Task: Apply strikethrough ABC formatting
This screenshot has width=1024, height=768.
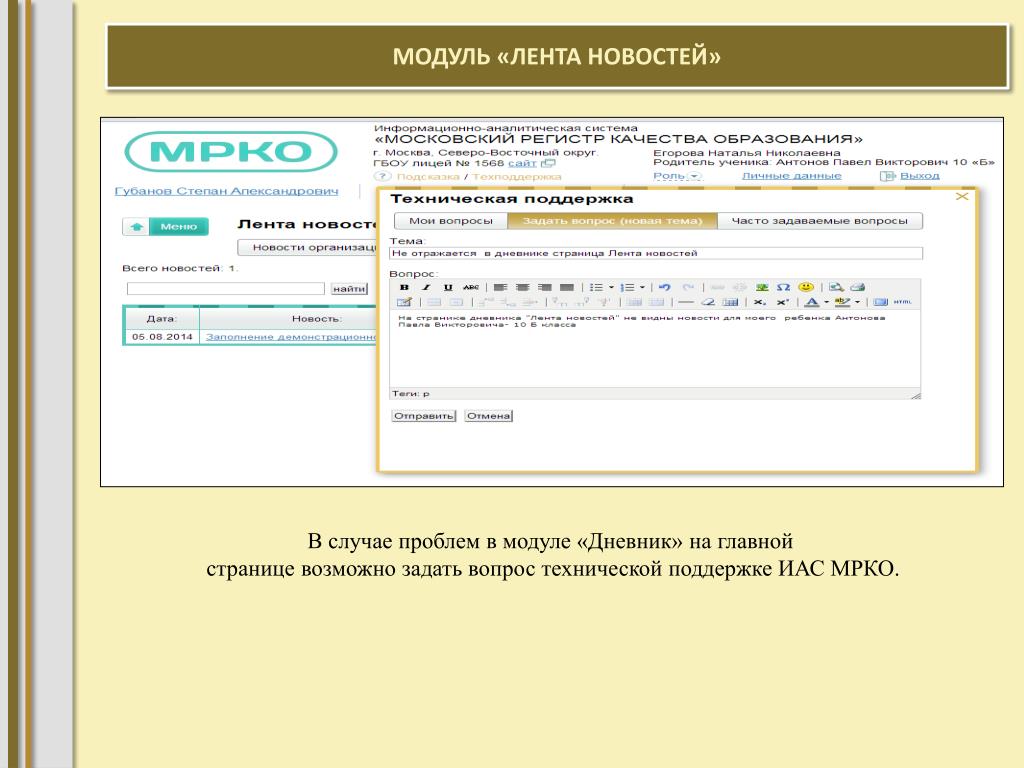Action: pyautogui.click(x=471, y=287)
